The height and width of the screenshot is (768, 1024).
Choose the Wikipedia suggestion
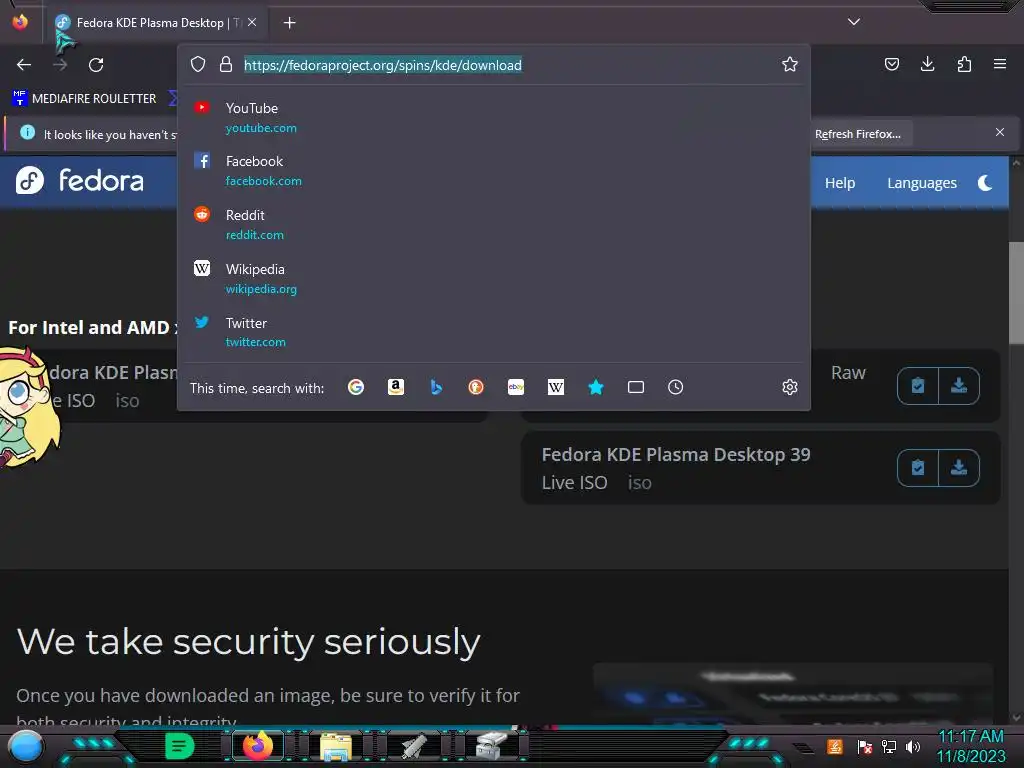494,279
